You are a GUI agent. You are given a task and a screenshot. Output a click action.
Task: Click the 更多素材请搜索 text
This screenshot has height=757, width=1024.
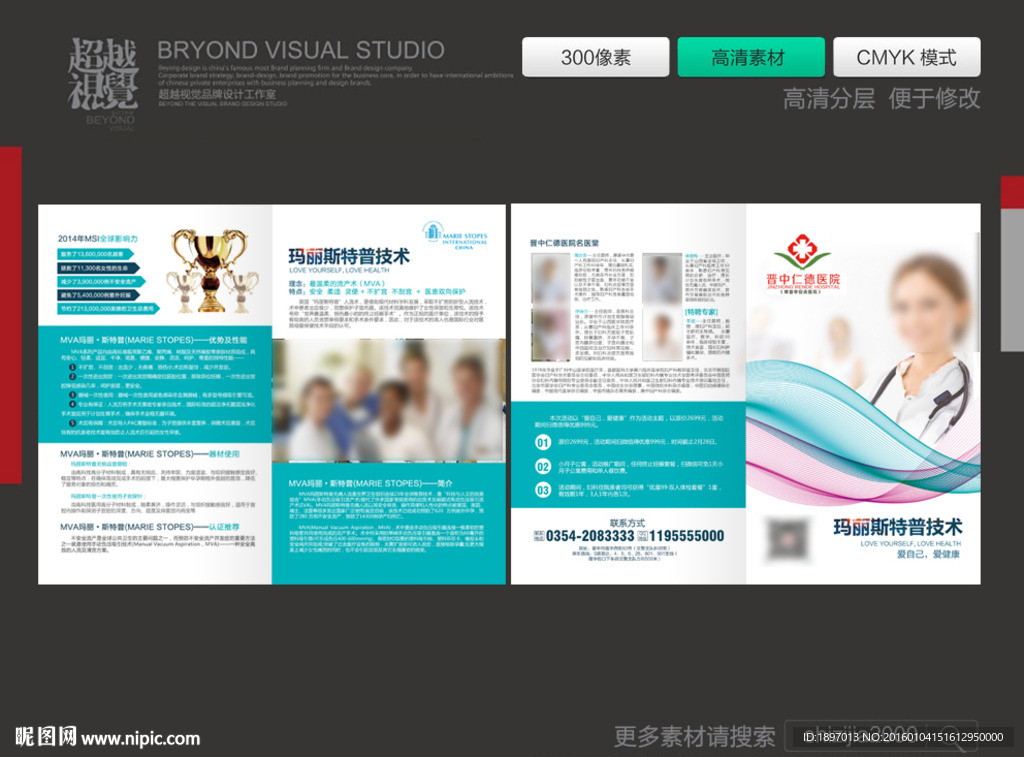click(694, 737)
